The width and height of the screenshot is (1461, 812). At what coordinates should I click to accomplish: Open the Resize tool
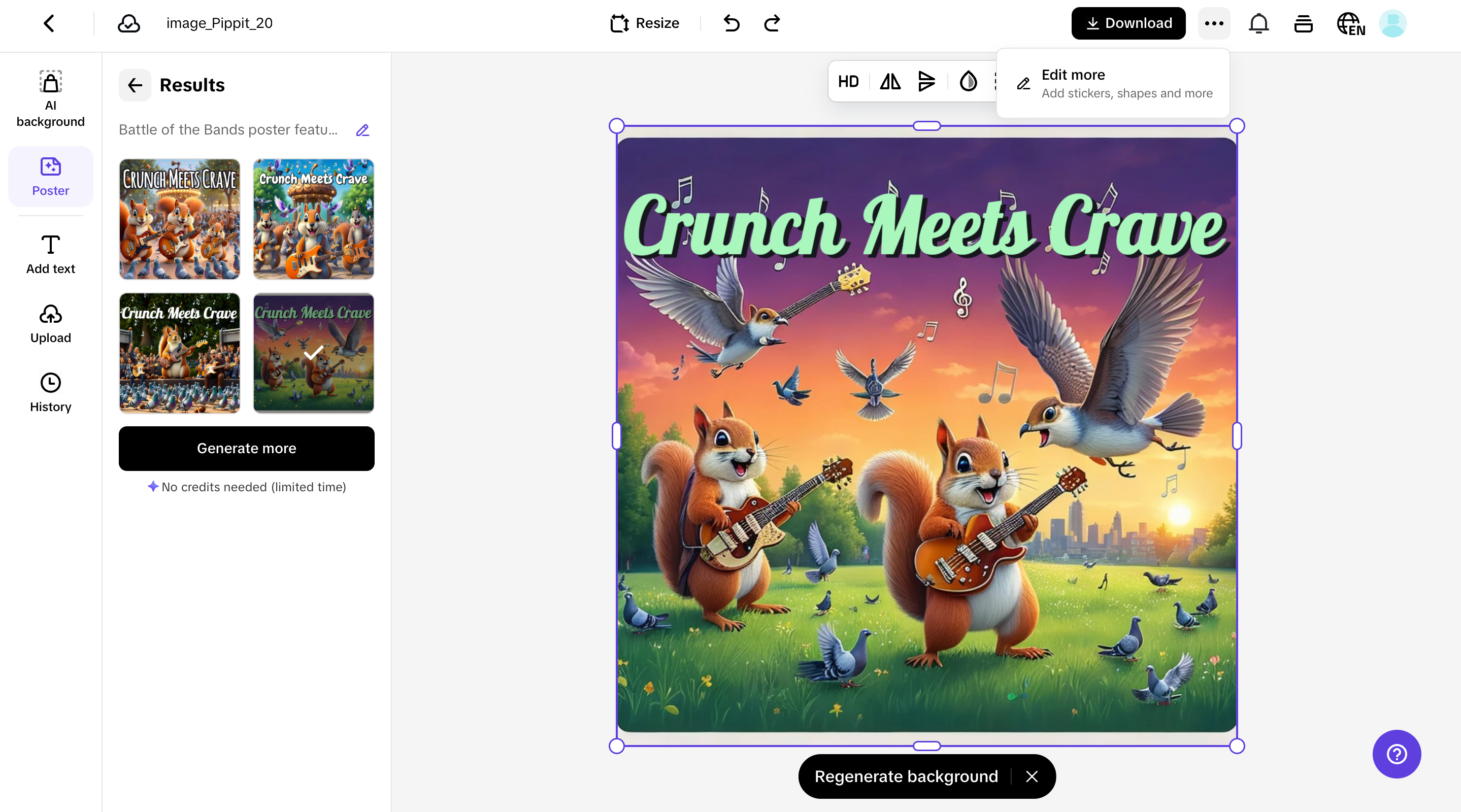645,23
